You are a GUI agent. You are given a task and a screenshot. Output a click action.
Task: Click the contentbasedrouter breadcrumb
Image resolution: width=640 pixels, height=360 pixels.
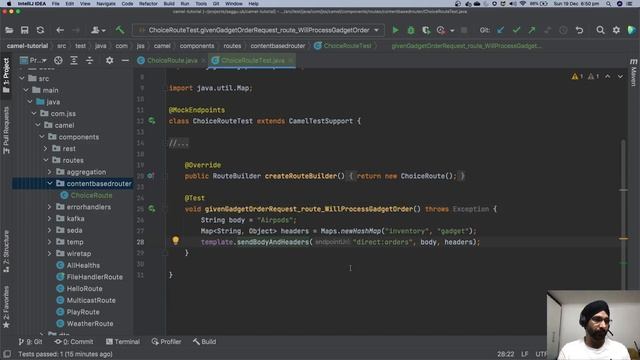(278, 46)
